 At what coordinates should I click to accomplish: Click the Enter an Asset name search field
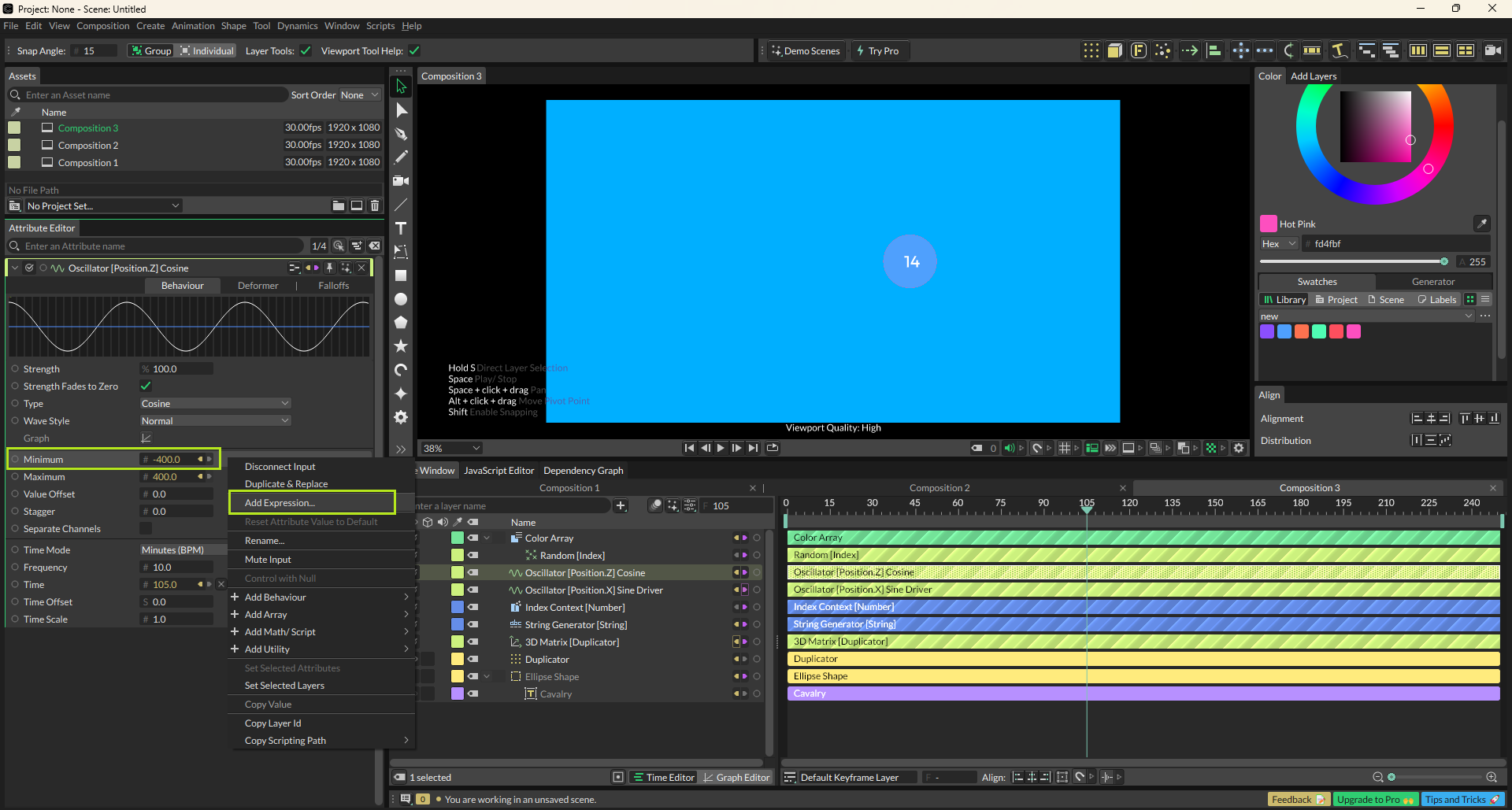[x=150, y=95]
